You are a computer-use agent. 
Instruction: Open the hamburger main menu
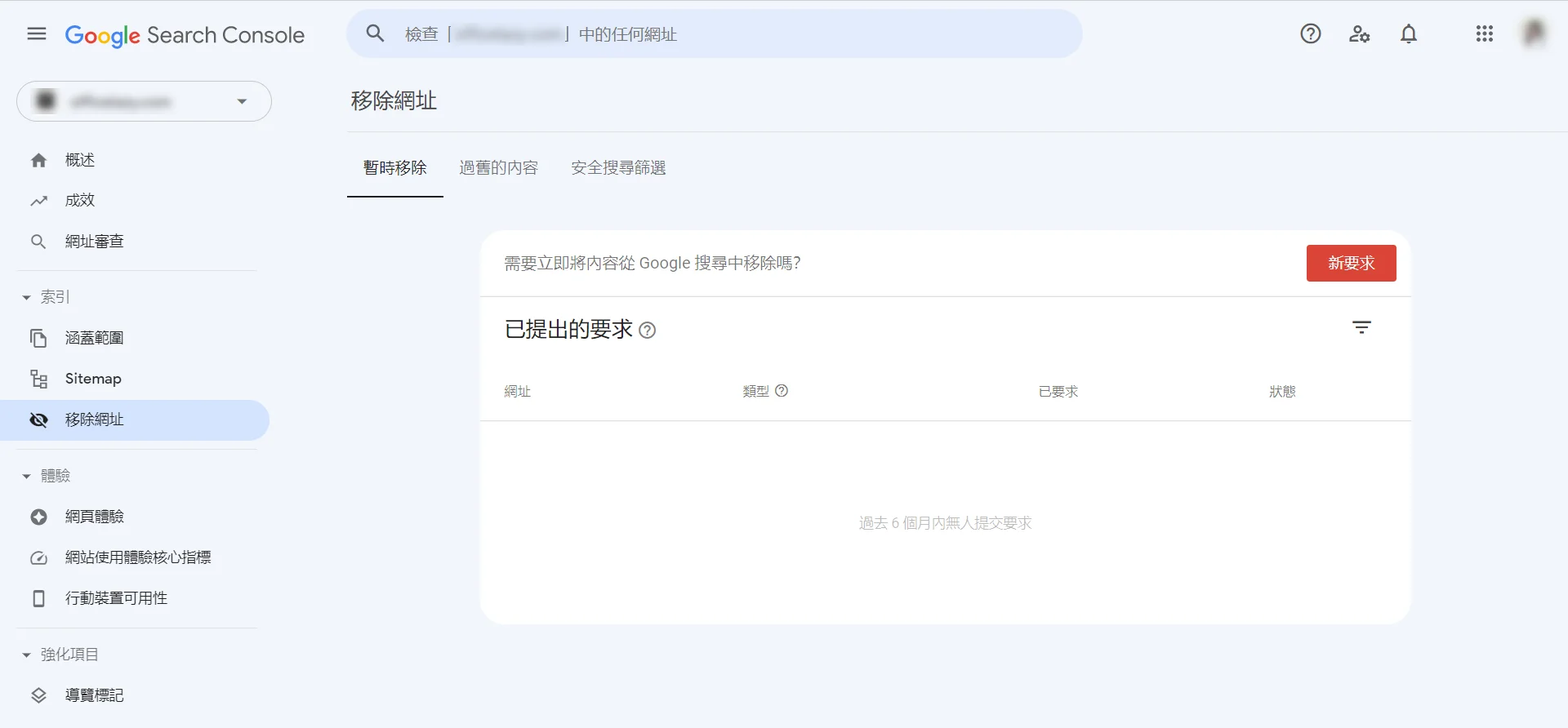point(37,34)
